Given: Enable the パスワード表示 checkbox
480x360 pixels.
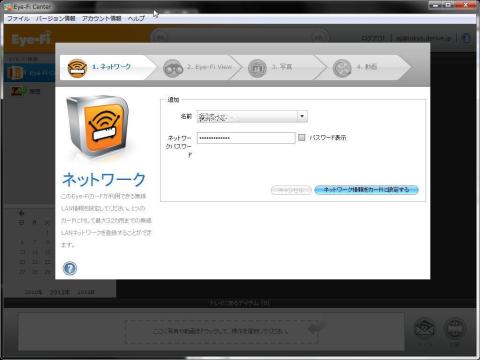Looking at the screenshot, I should pyautogui.click(x=302, y=137).
